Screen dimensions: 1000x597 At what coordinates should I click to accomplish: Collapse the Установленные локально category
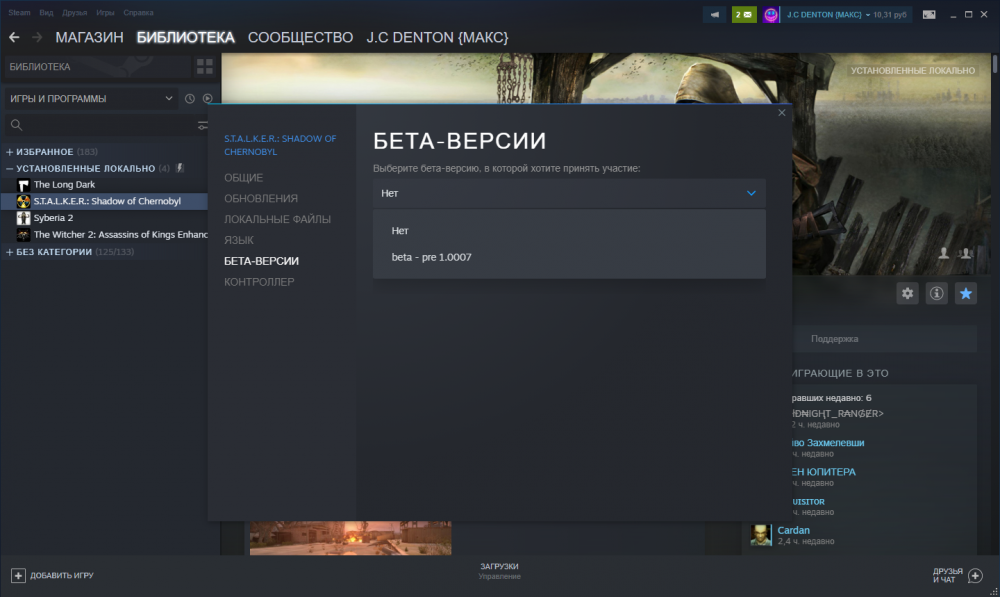tap(10, 168)
